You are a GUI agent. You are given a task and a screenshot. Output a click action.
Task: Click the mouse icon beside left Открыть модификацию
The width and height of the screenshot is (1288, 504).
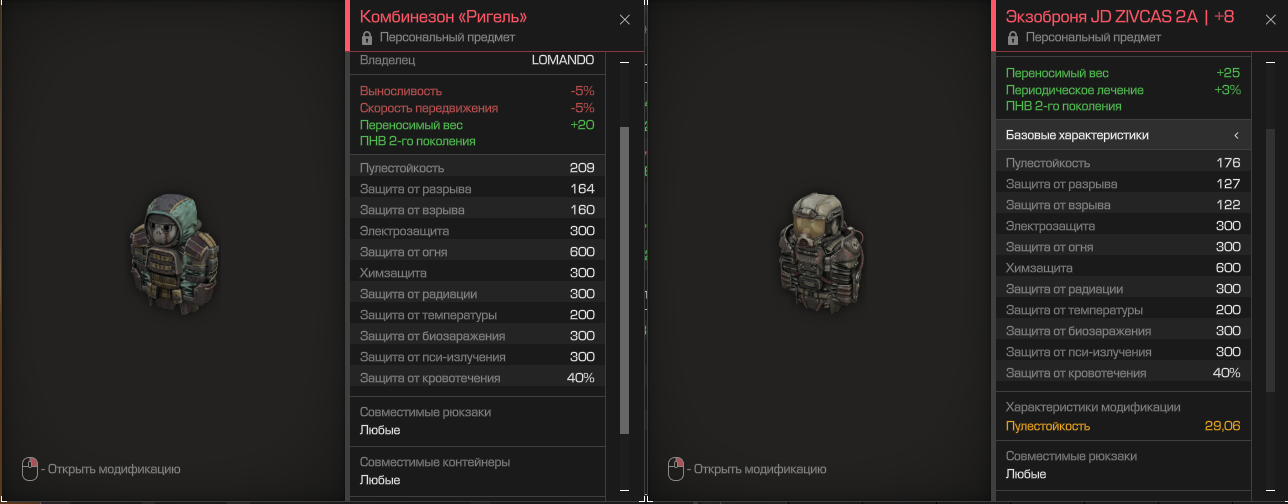[x=30, y=468]
